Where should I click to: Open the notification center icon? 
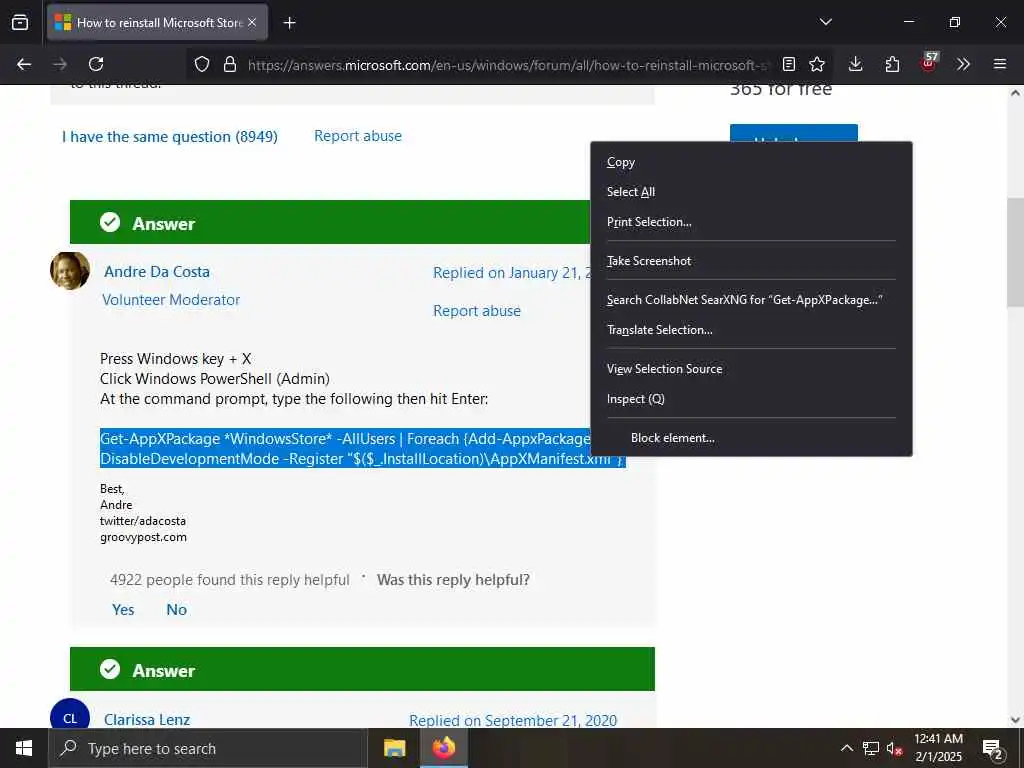995,749
